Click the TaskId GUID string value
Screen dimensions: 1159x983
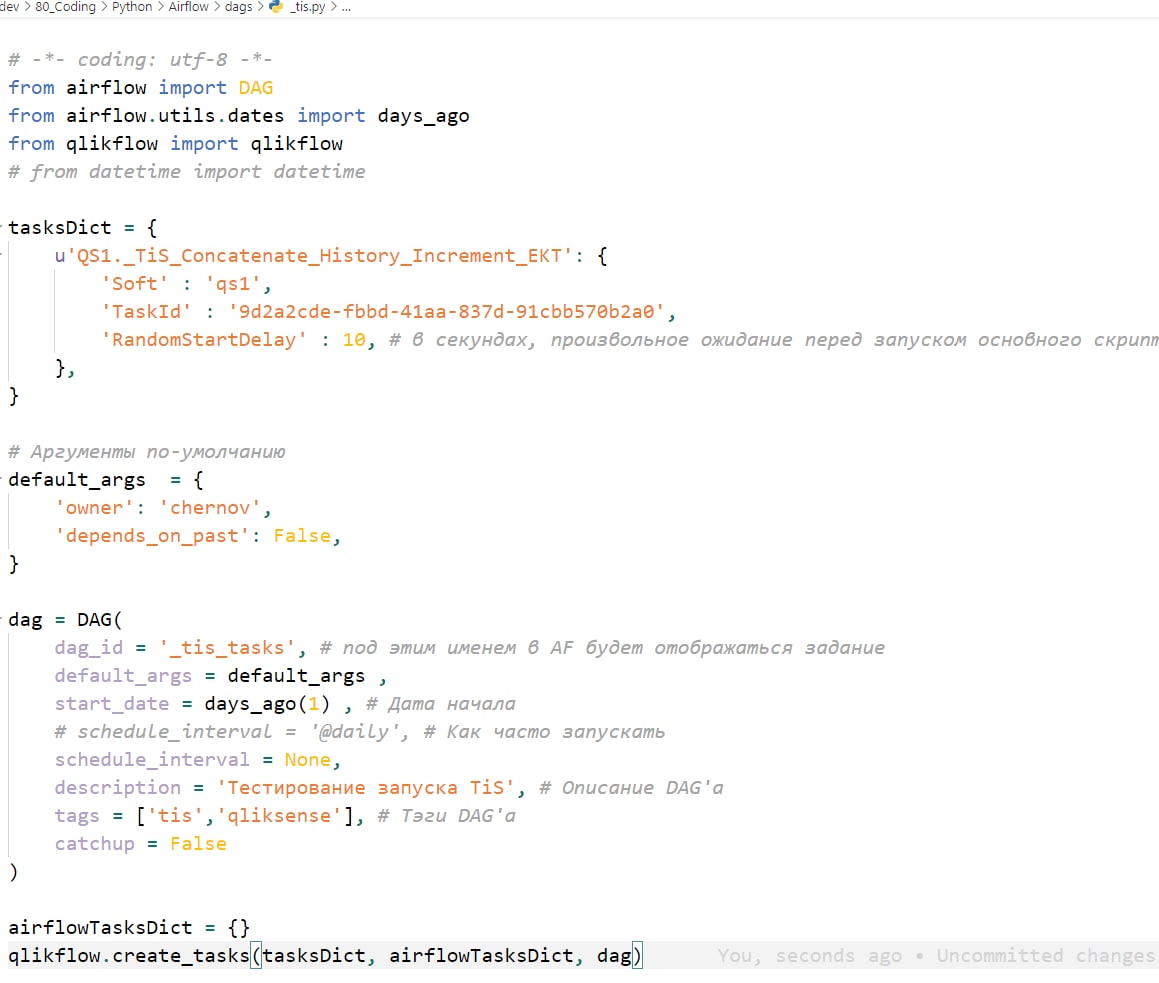[446, 312]
